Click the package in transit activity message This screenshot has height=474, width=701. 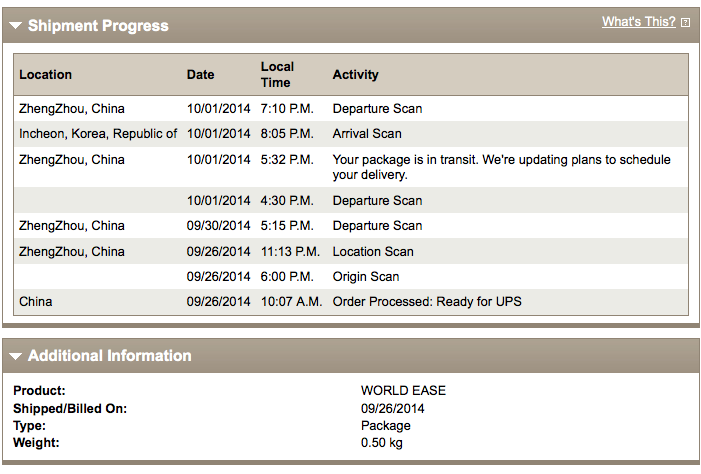(x=501, y=167)
